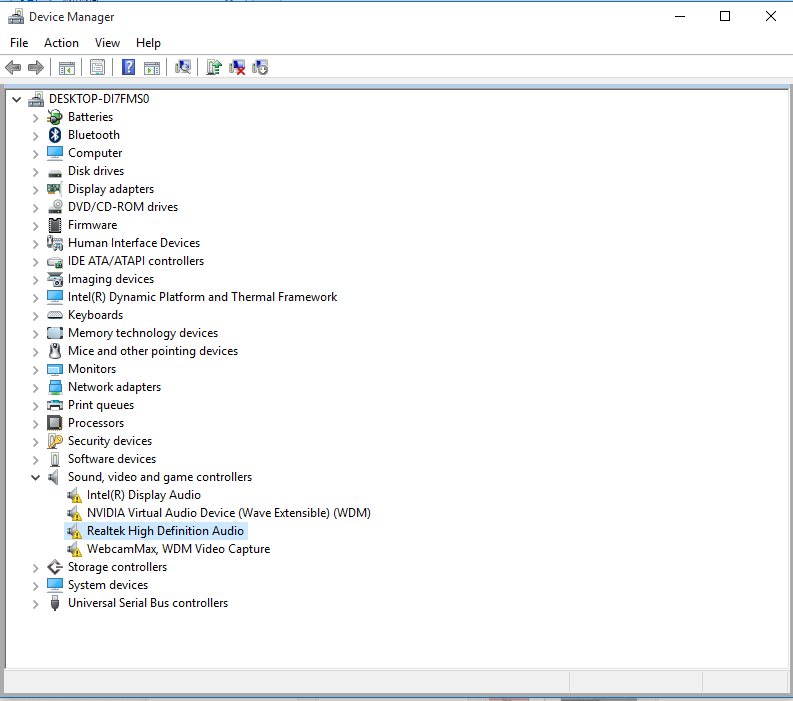Click the Back arrow in the toolbar
The image size is (793, 701).
(x=13, y=67)
